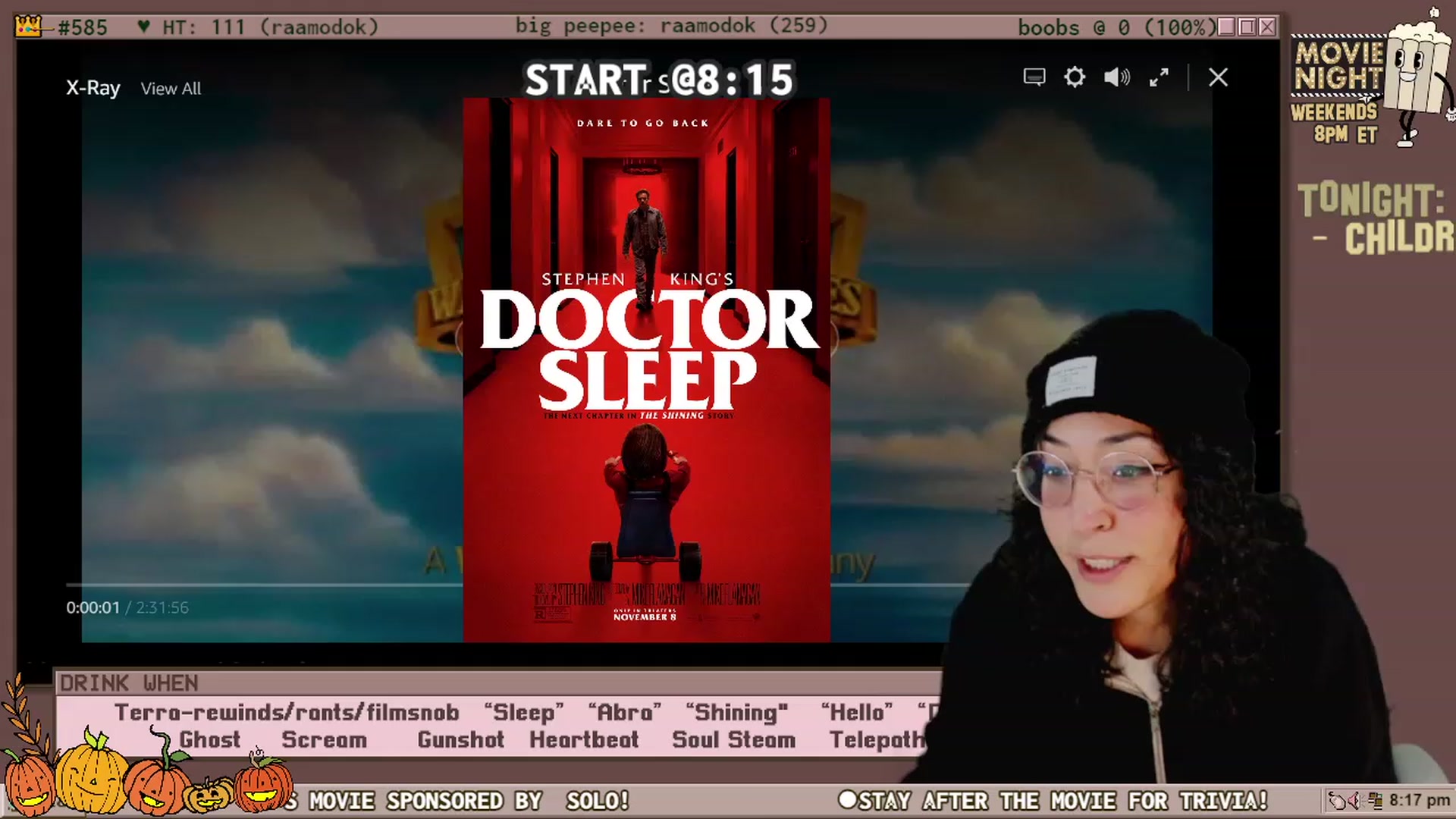Click the Heartbeat drink rule

[x=584, y=739]
